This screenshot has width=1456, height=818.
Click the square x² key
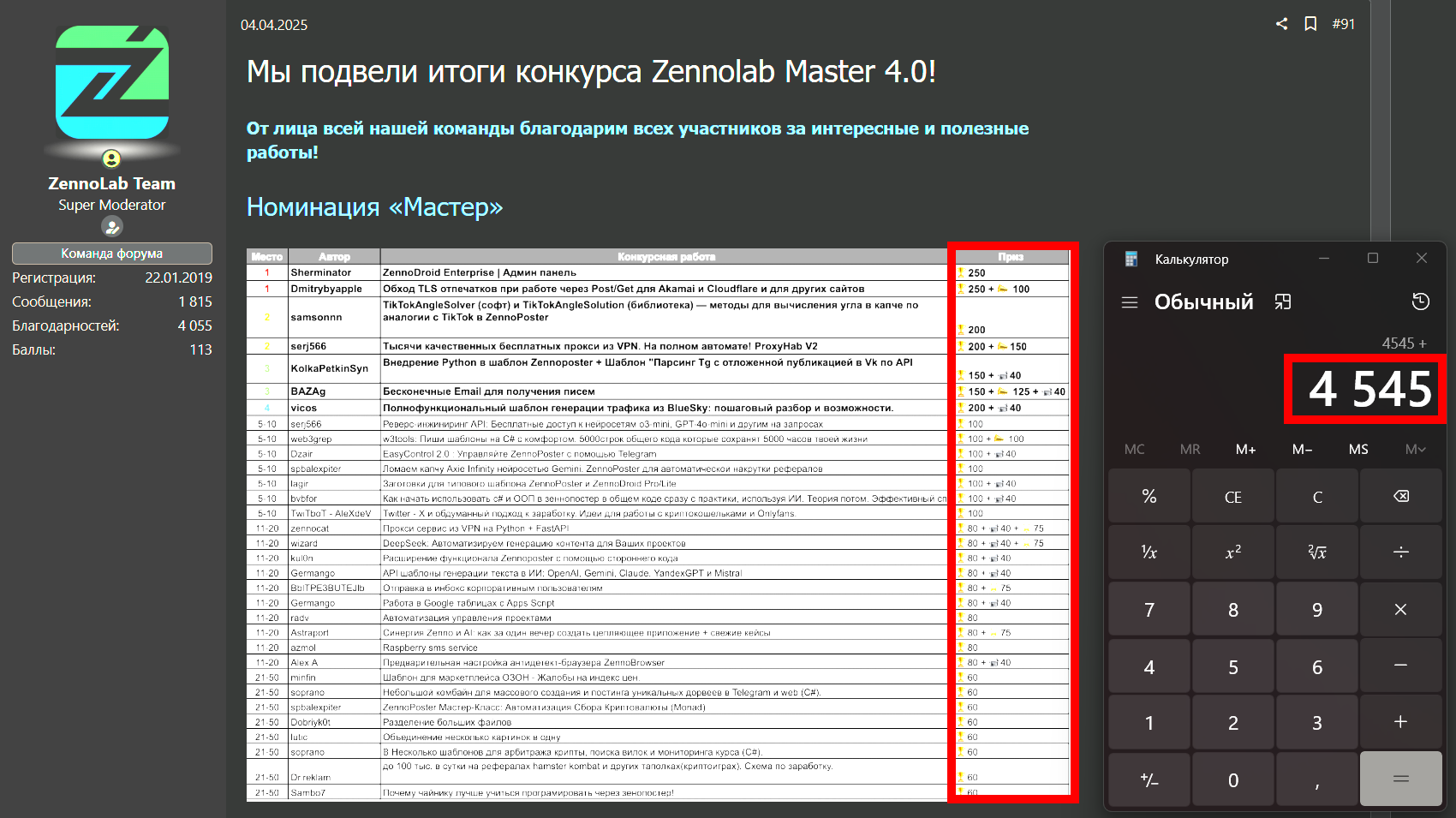click(1233, 552)
